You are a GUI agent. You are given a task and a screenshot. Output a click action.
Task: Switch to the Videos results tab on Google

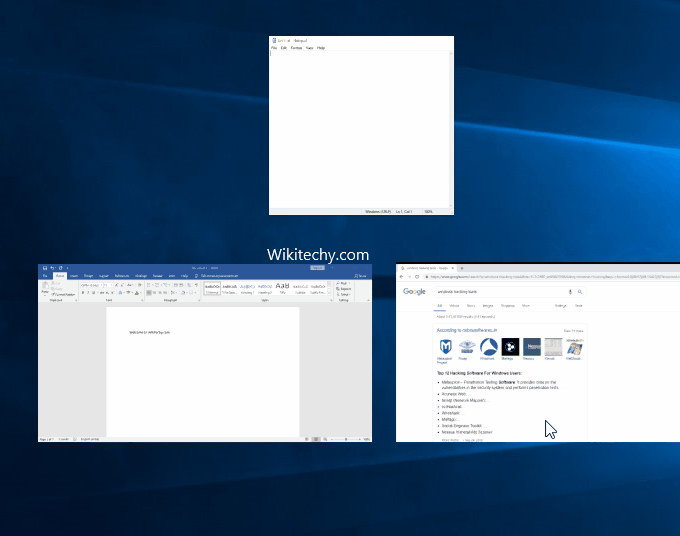coord(454,306)
